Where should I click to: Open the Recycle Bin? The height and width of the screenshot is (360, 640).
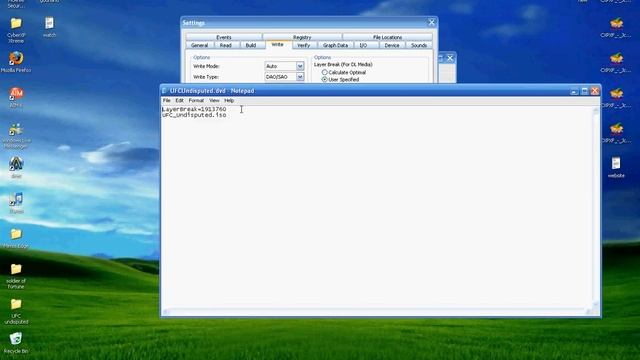tap(16, 343)
